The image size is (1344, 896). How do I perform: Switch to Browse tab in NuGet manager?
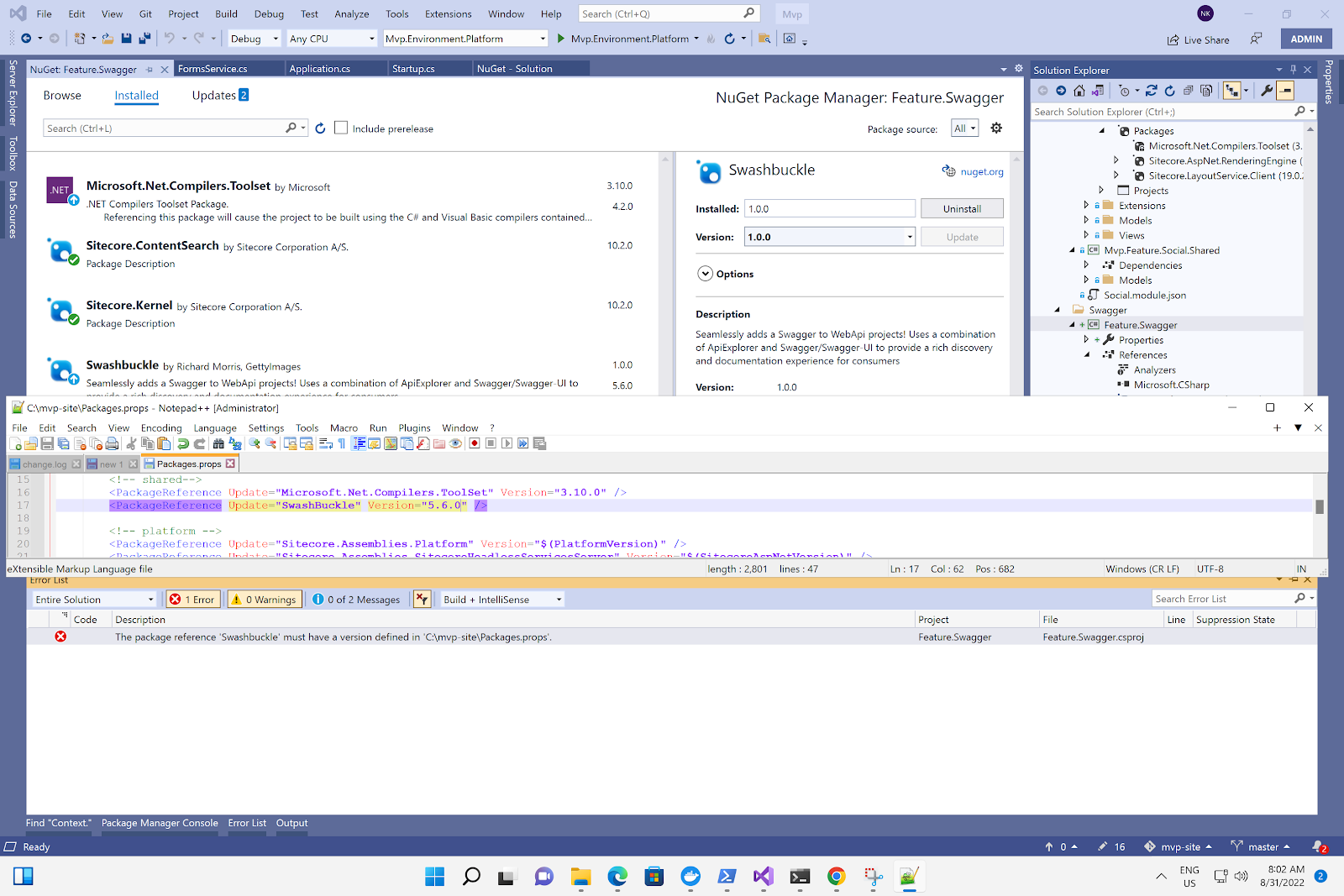(62, 95)
